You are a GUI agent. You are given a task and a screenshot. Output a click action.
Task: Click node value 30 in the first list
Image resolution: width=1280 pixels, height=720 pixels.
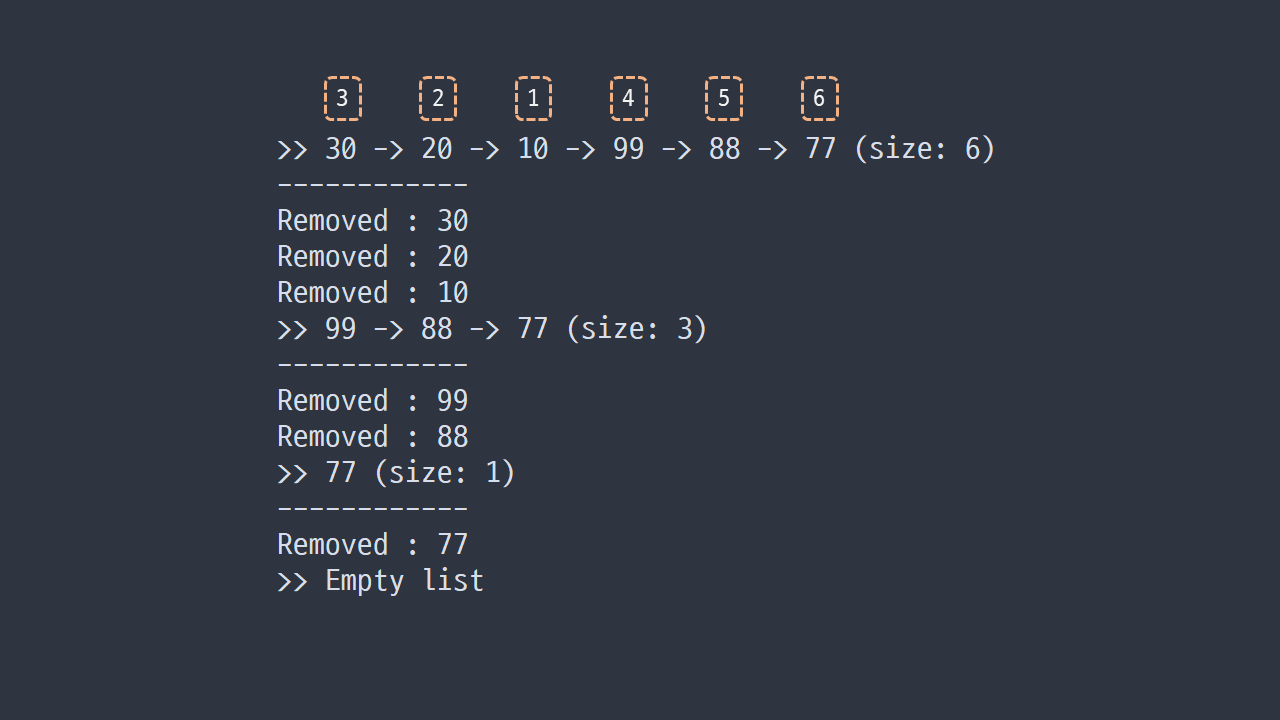[x=341, y=150]
